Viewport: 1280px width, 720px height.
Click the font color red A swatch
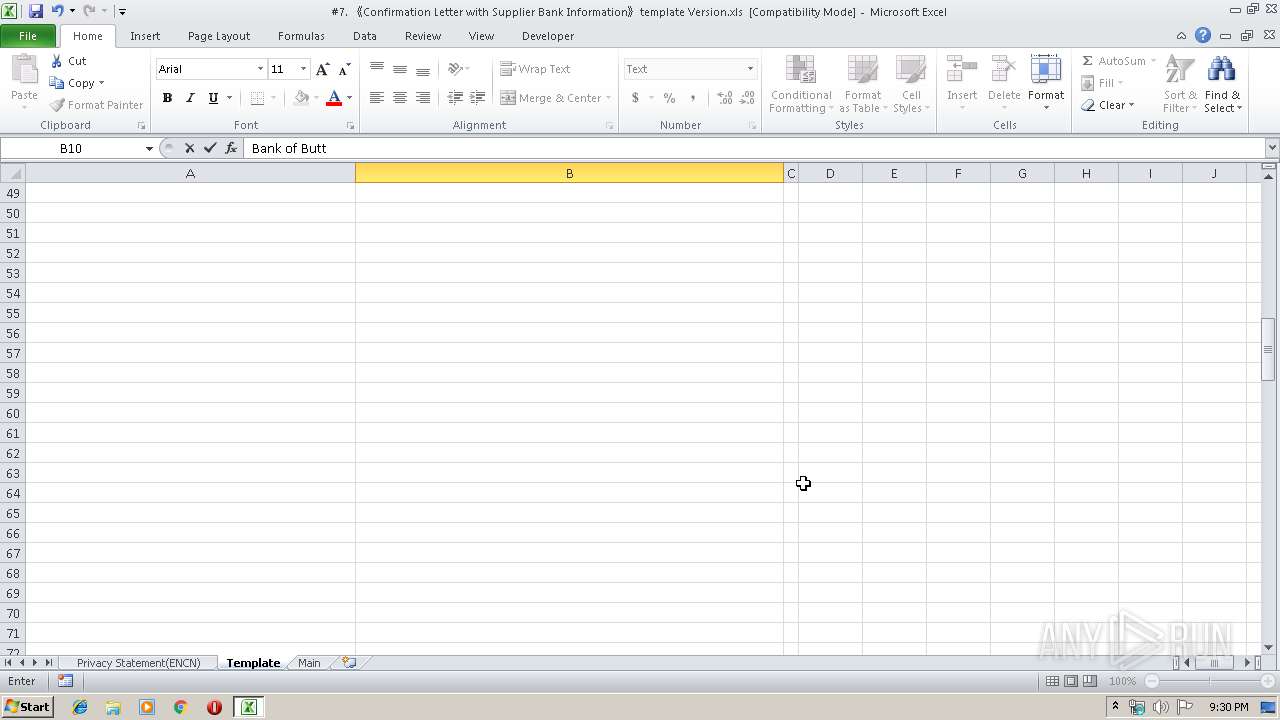click(334, 98)
